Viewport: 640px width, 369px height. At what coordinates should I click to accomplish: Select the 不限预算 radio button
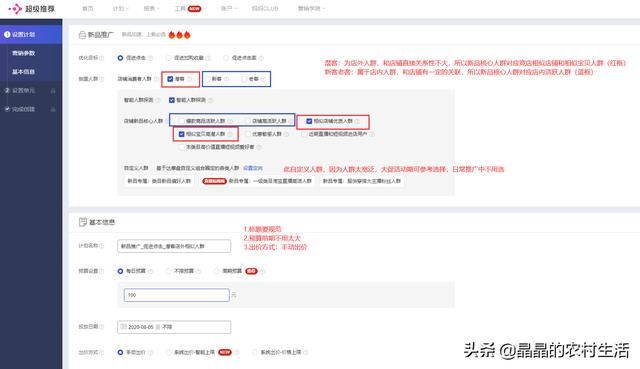[168, 271]
